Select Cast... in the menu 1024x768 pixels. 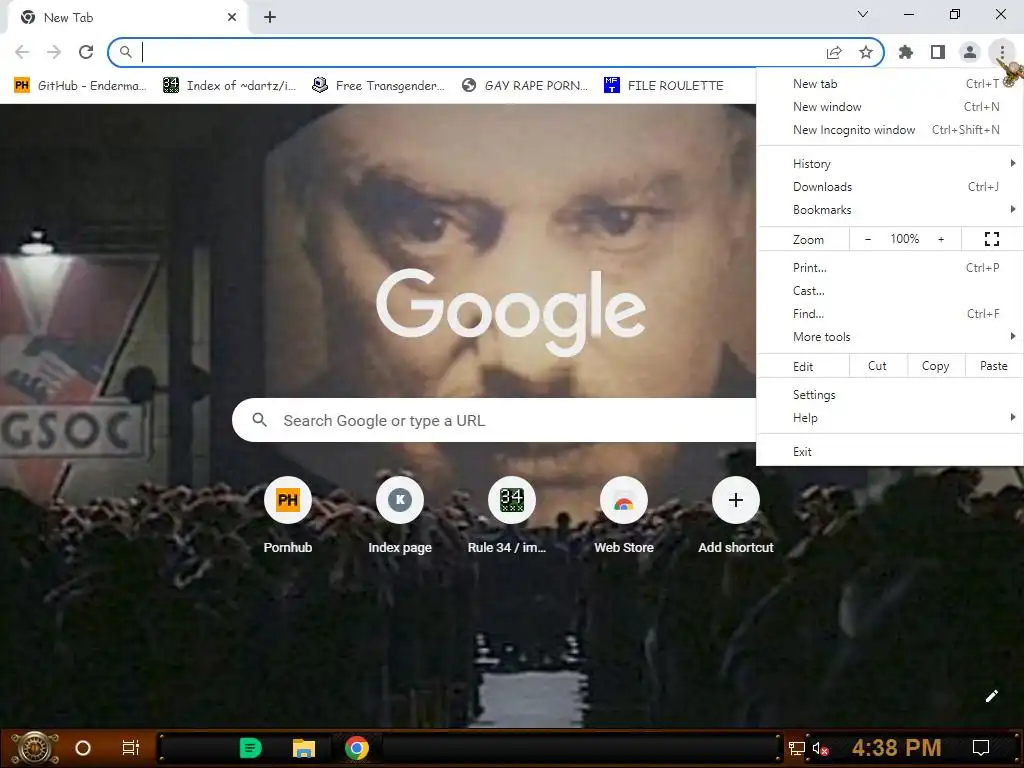pos(890,291)
